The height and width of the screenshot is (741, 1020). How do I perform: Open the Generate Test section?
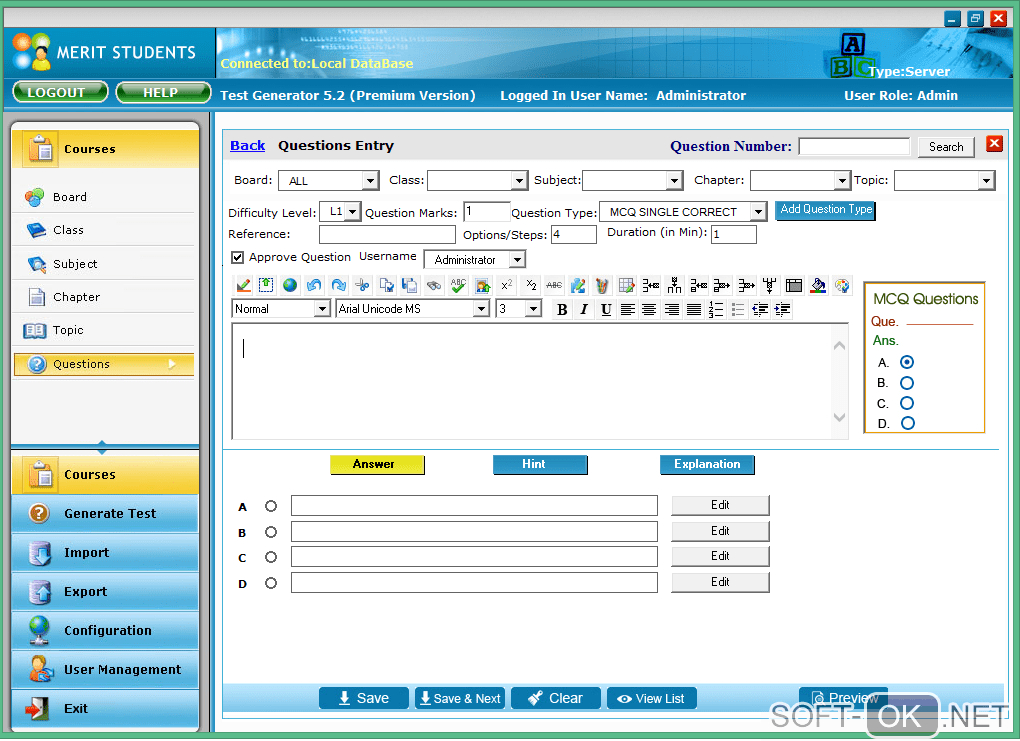coord(105,514)
